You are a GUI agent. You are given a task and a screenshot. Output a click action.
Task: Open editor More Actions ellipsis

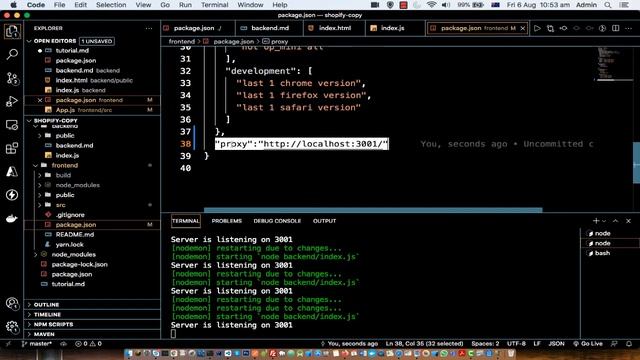click(x=629, y=28)
